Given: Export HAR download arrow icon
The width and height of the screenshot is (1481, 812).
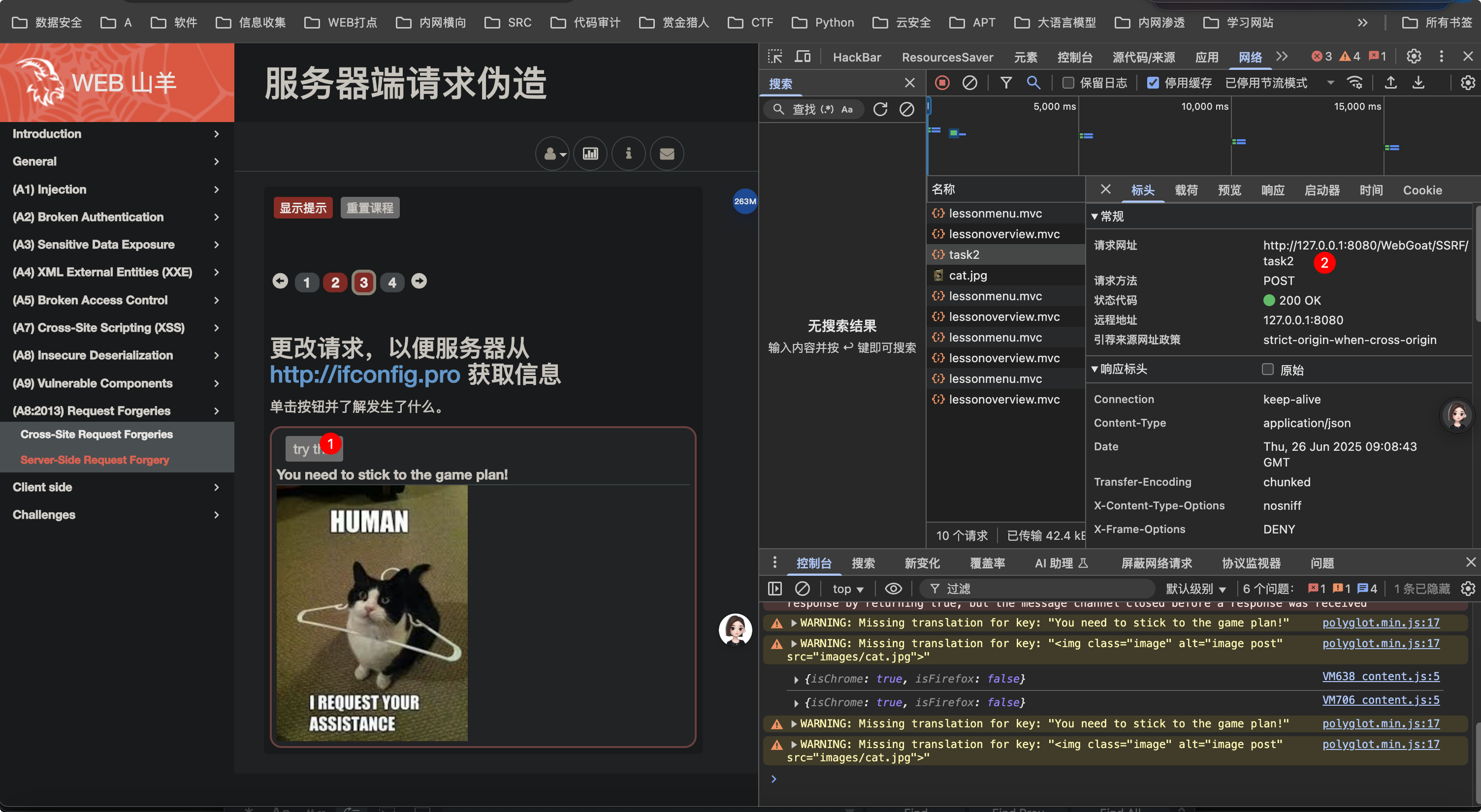Looking at the screenshot, I should click(x=1418, y=83).
